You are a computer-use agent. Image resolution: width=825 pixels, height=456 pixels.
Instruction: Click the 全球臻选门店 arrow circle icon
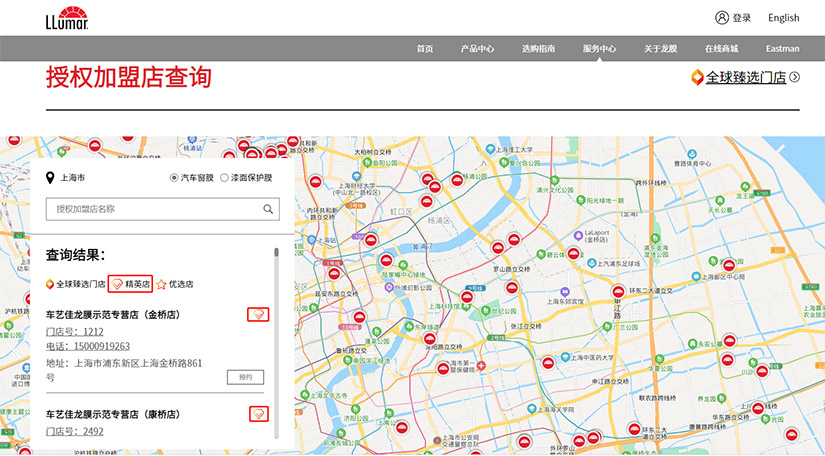794,77
